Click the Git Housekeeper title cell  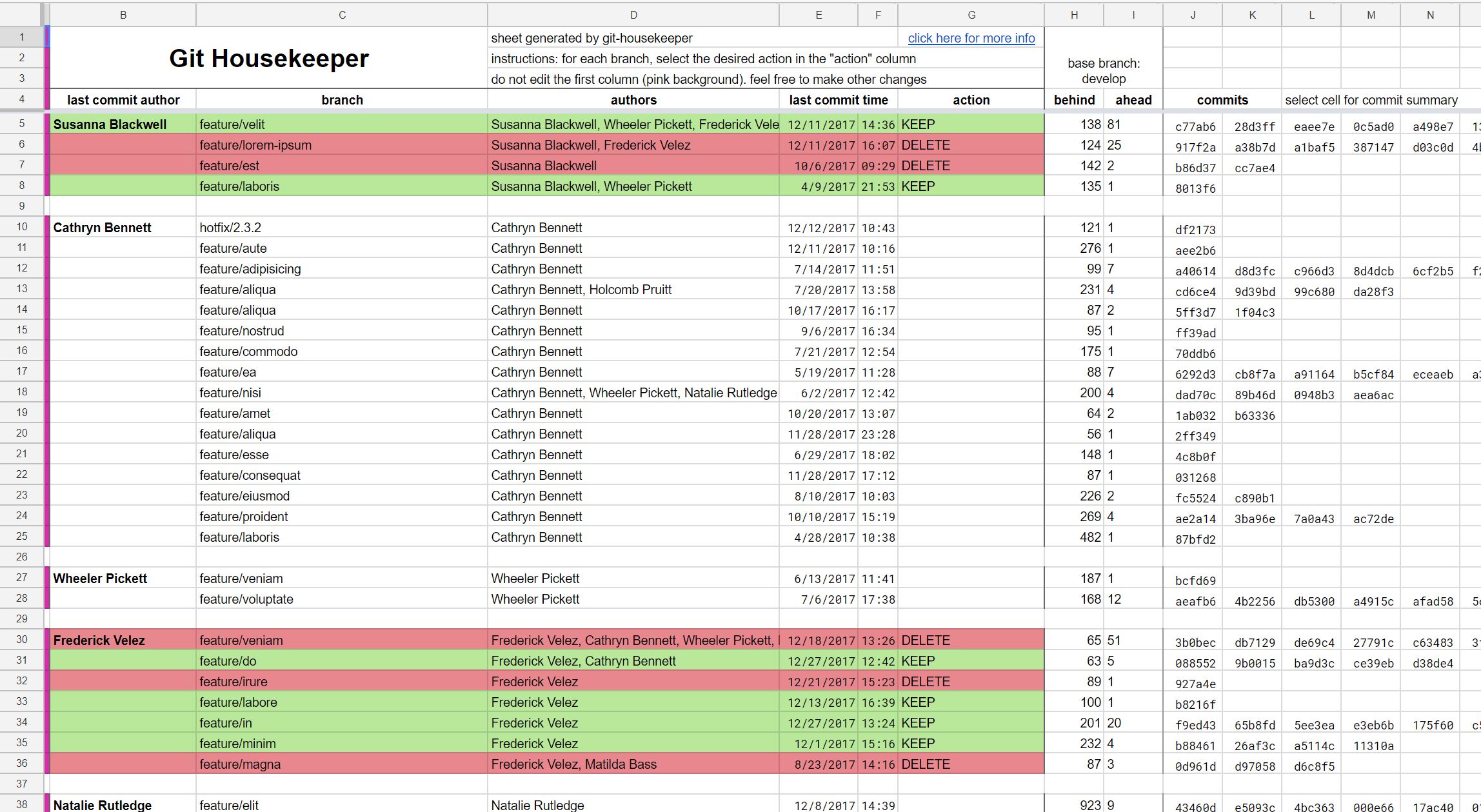coord(268,58)
